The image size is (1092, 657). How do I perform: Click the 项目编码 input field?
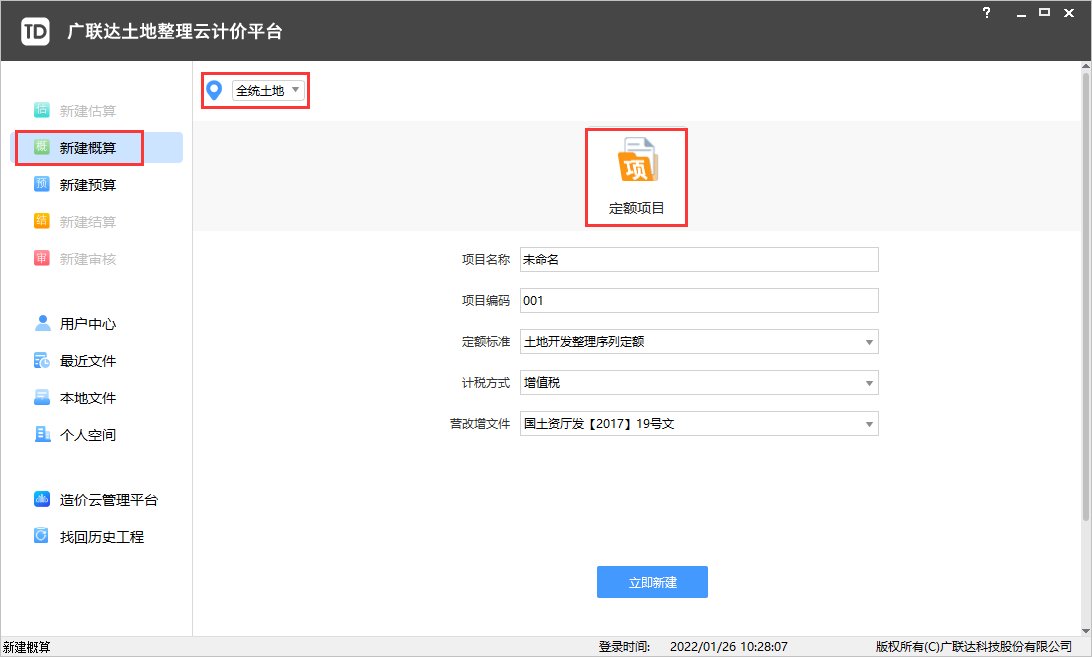coord(698,301)
